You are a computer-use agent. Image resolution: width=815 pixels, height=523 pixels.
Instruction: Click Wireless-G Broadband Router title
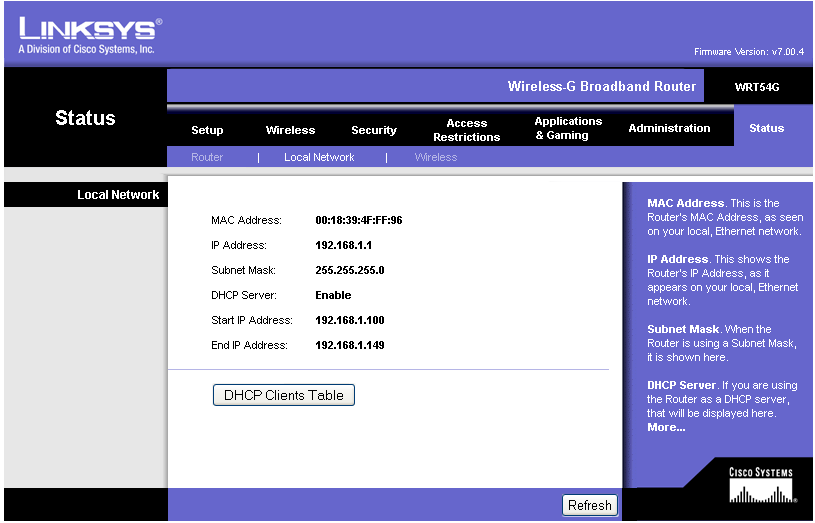click(601, 86)
